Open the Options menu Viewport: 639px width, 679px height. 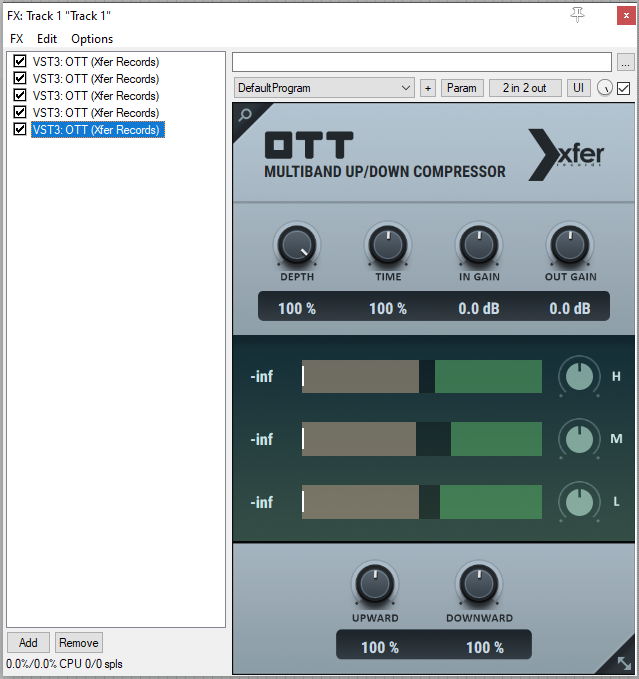coord(92,39)
